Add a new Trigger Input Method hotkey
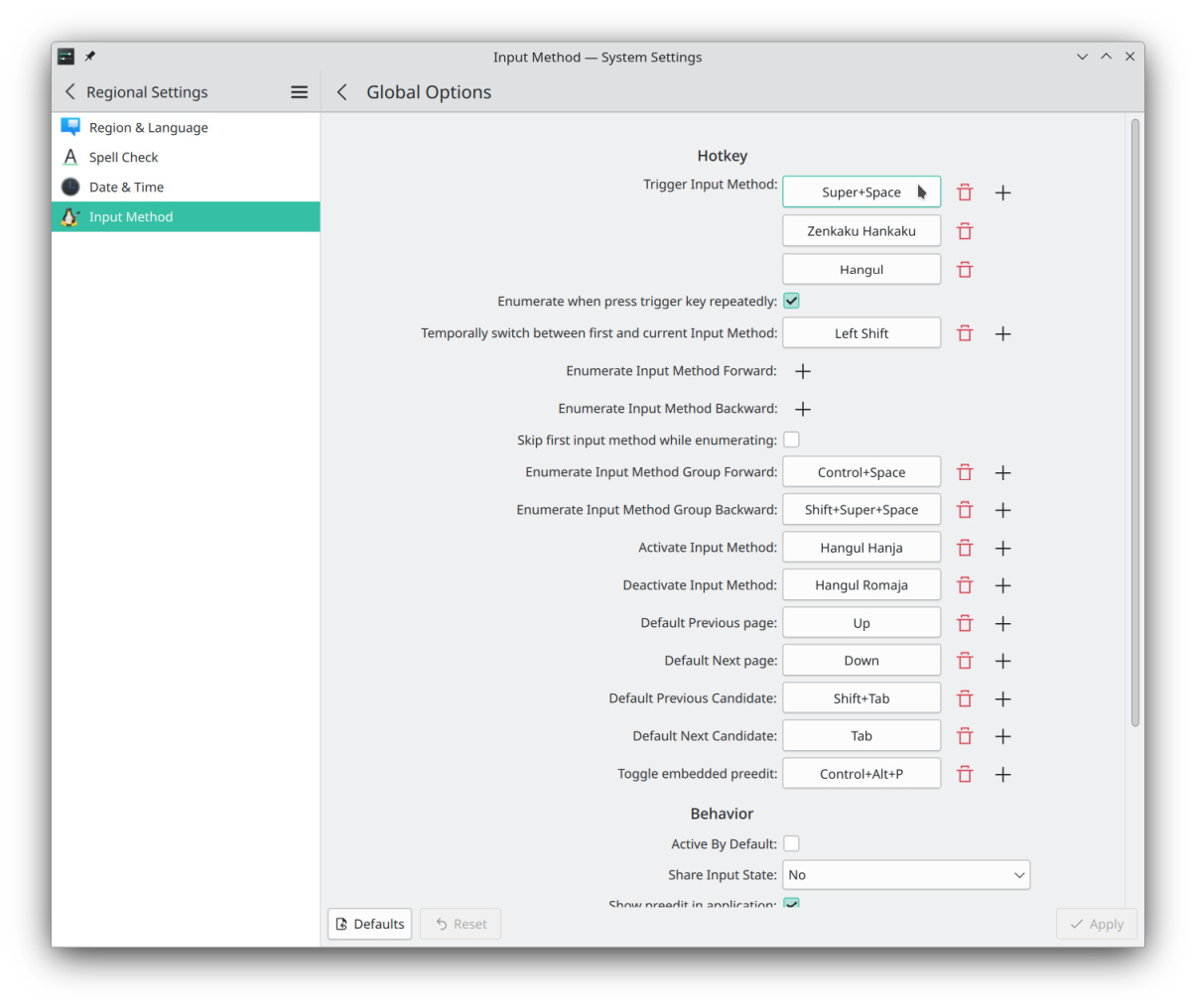Image resolution: width=1196 pixels, height=1008 pixels. (1002, 192)
